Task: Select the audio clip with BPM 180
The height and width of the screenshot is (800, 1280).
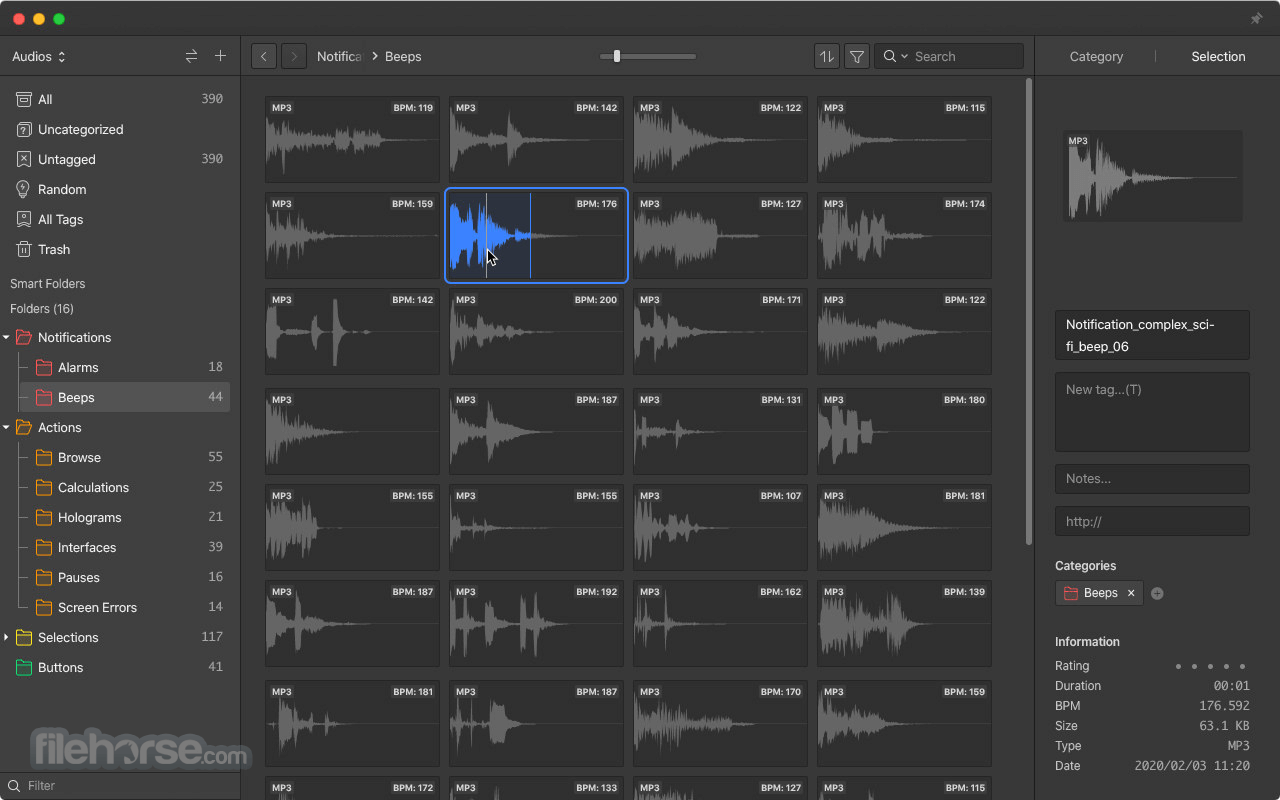Action: coord(904,431)
